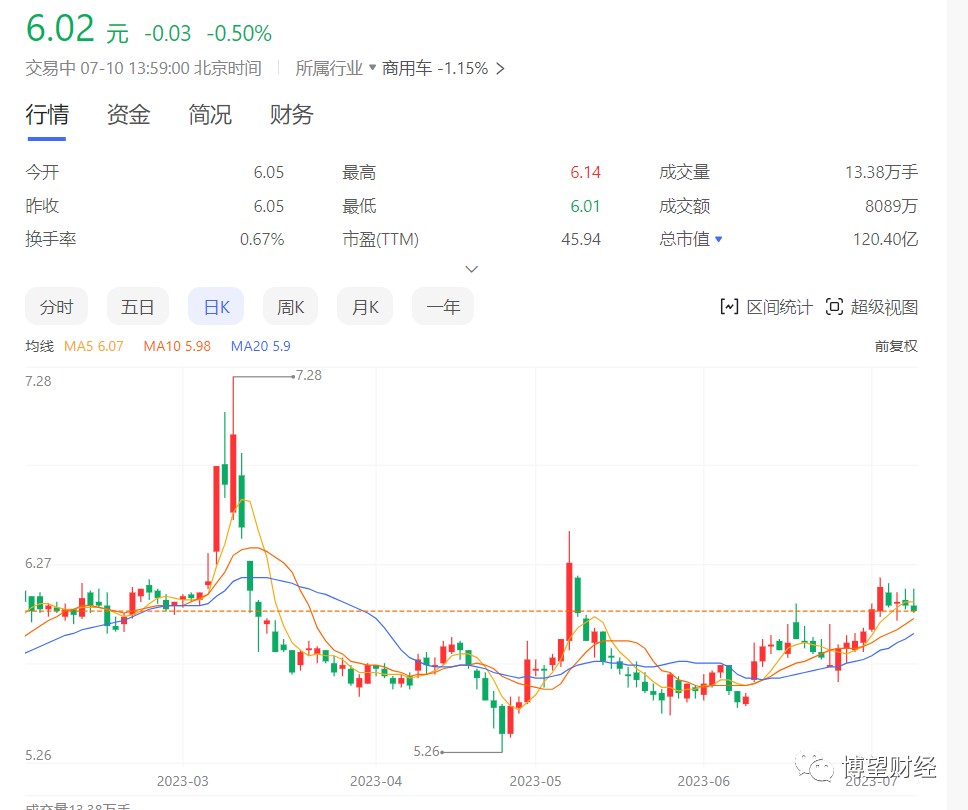Toggle the MA5 average line
Screen dimensions: 968x810
tap(95, 346)
